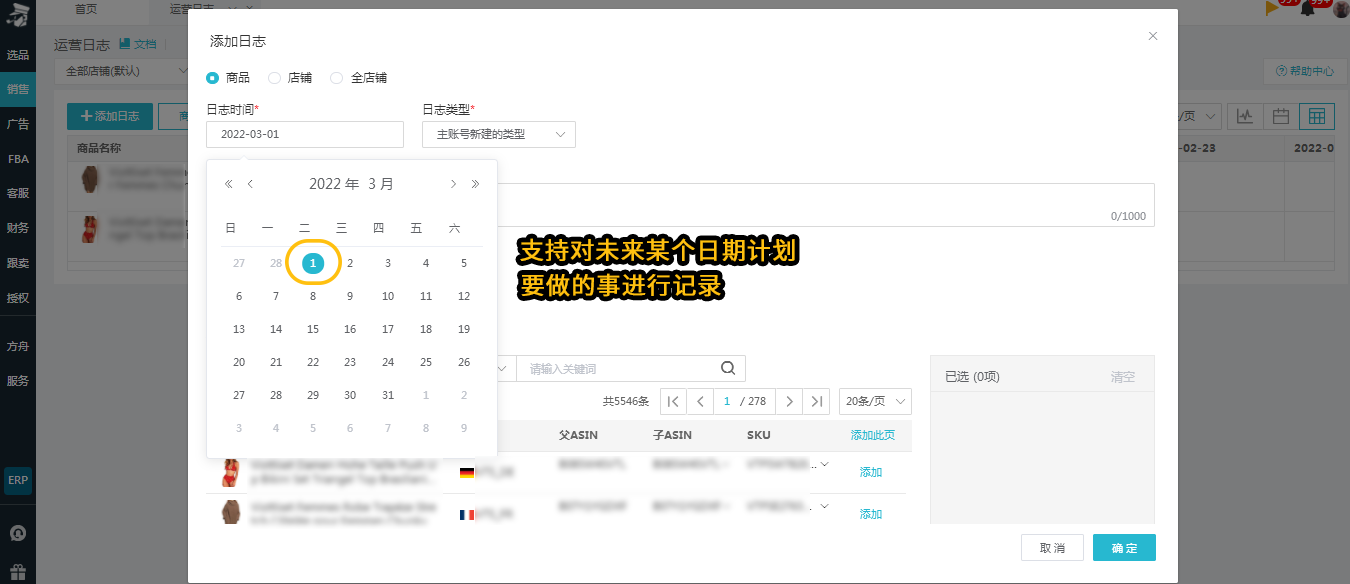The image size is (1350, 584).
Task: Select the 全店铺 radio option
Action: pos(358,77)
